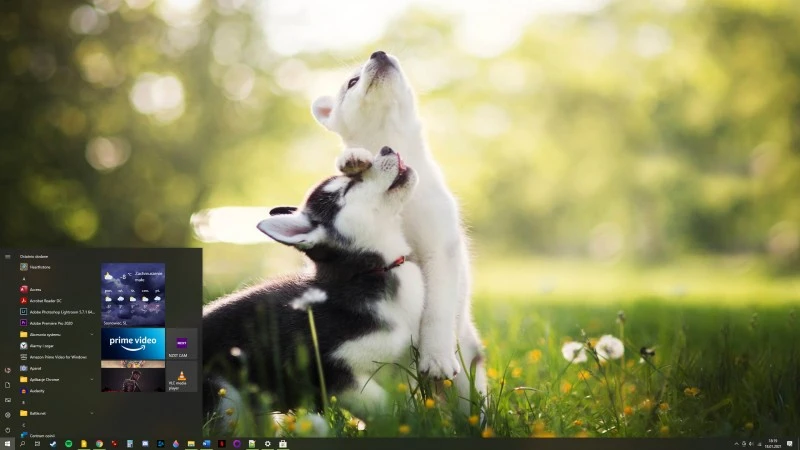Viewport: 800px width, 450px height.
Task: Open the Settings gear on the taskbar
Action: pyautogui.click(x=267, y=444)
